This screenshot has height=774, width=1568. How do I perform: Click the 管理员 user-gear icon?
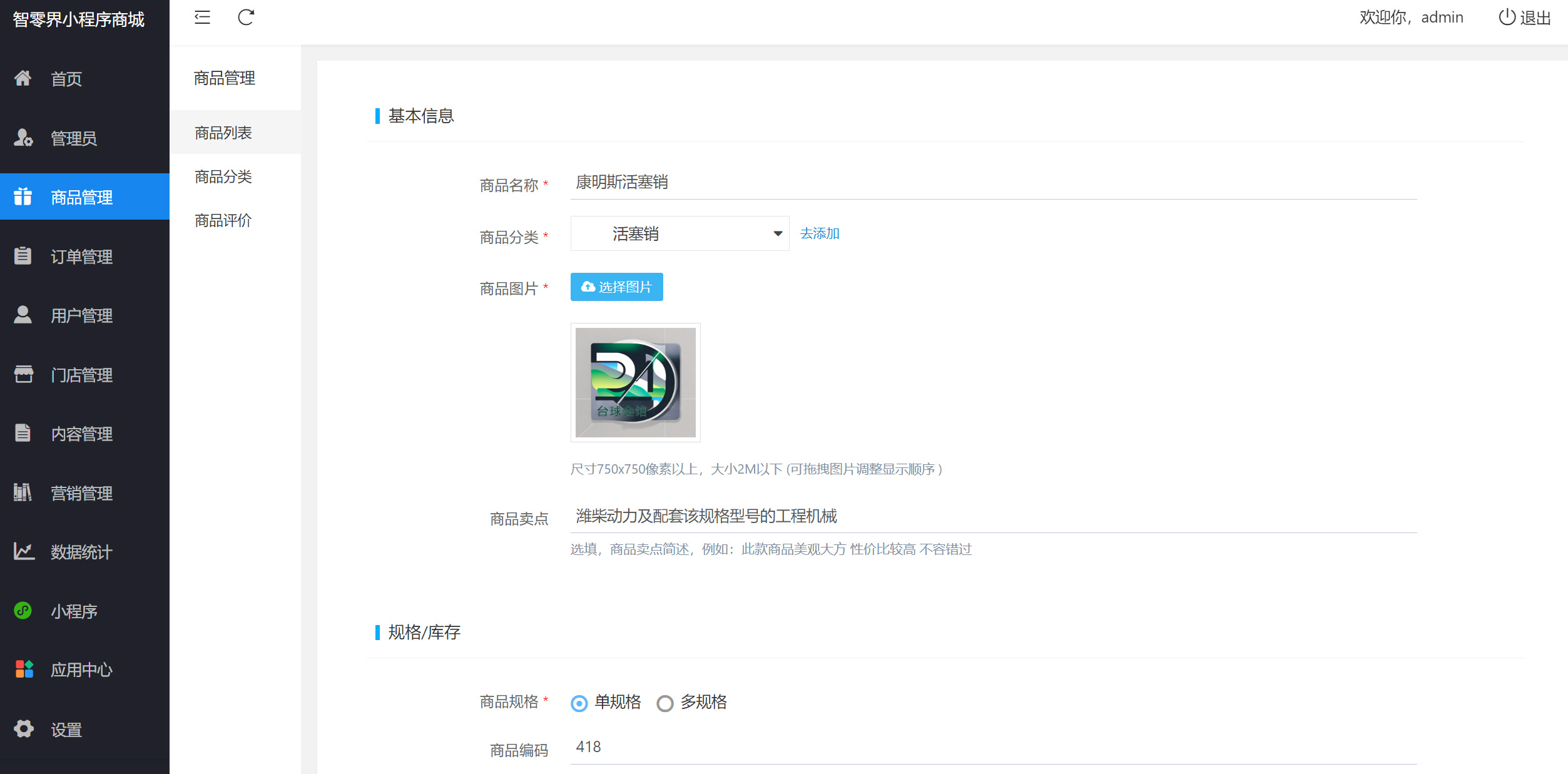(x=23, y=138)
